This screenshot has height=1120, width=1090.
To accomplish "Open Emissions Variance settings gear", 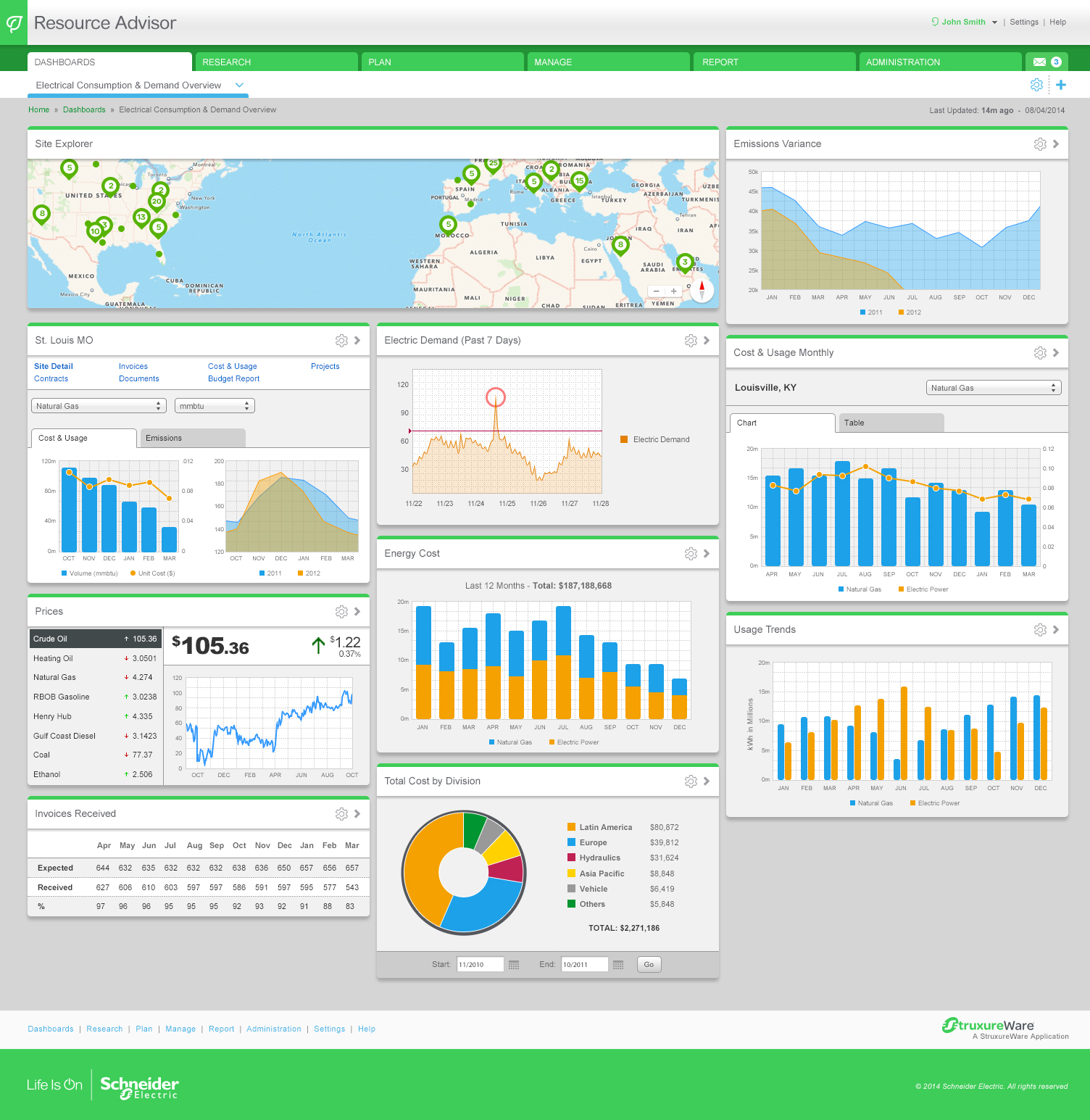I will [1040, 144].
